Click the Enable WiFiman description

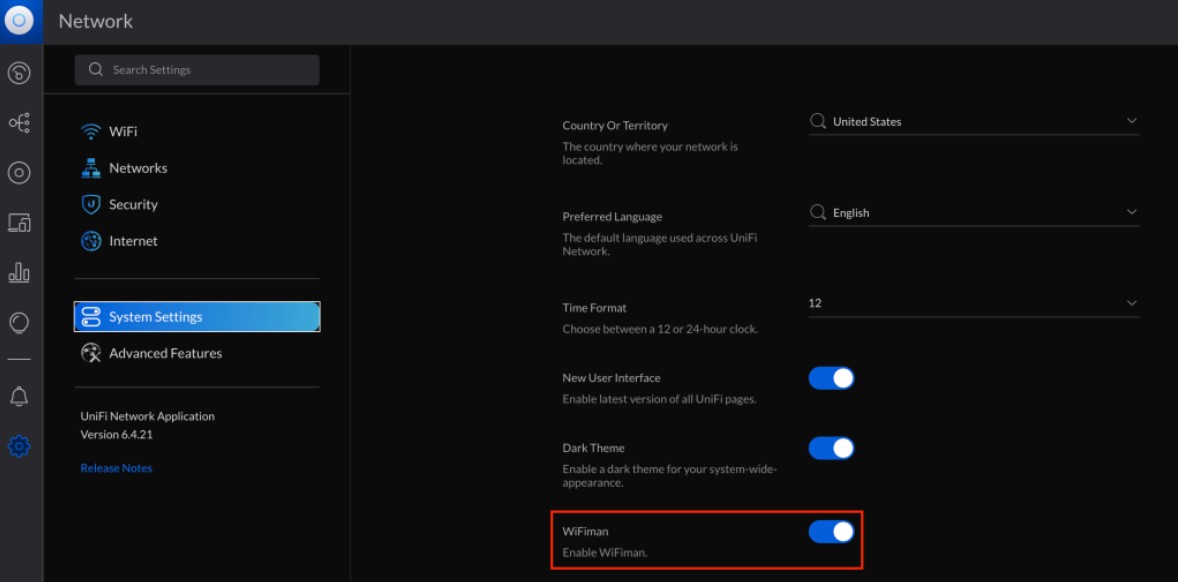(605, 553)
